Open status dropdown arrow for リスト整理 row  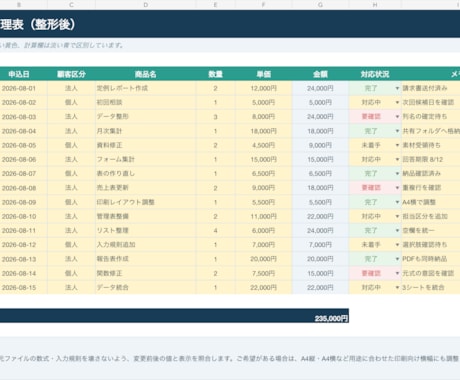coord(397,231)
